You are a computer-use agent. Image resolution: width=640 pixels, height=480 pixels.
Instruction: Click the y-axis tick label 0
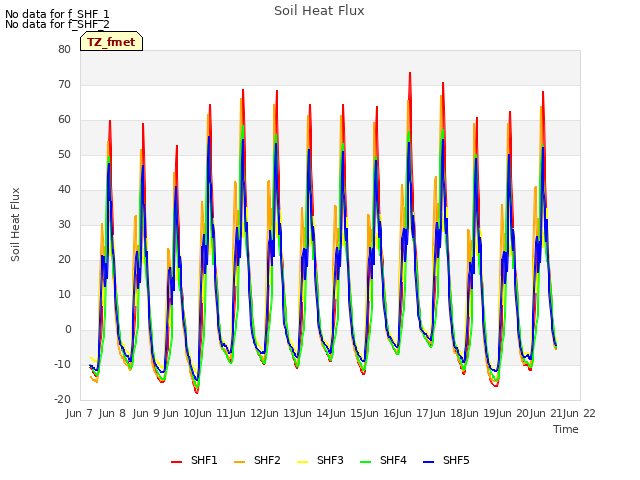[68, 330]
